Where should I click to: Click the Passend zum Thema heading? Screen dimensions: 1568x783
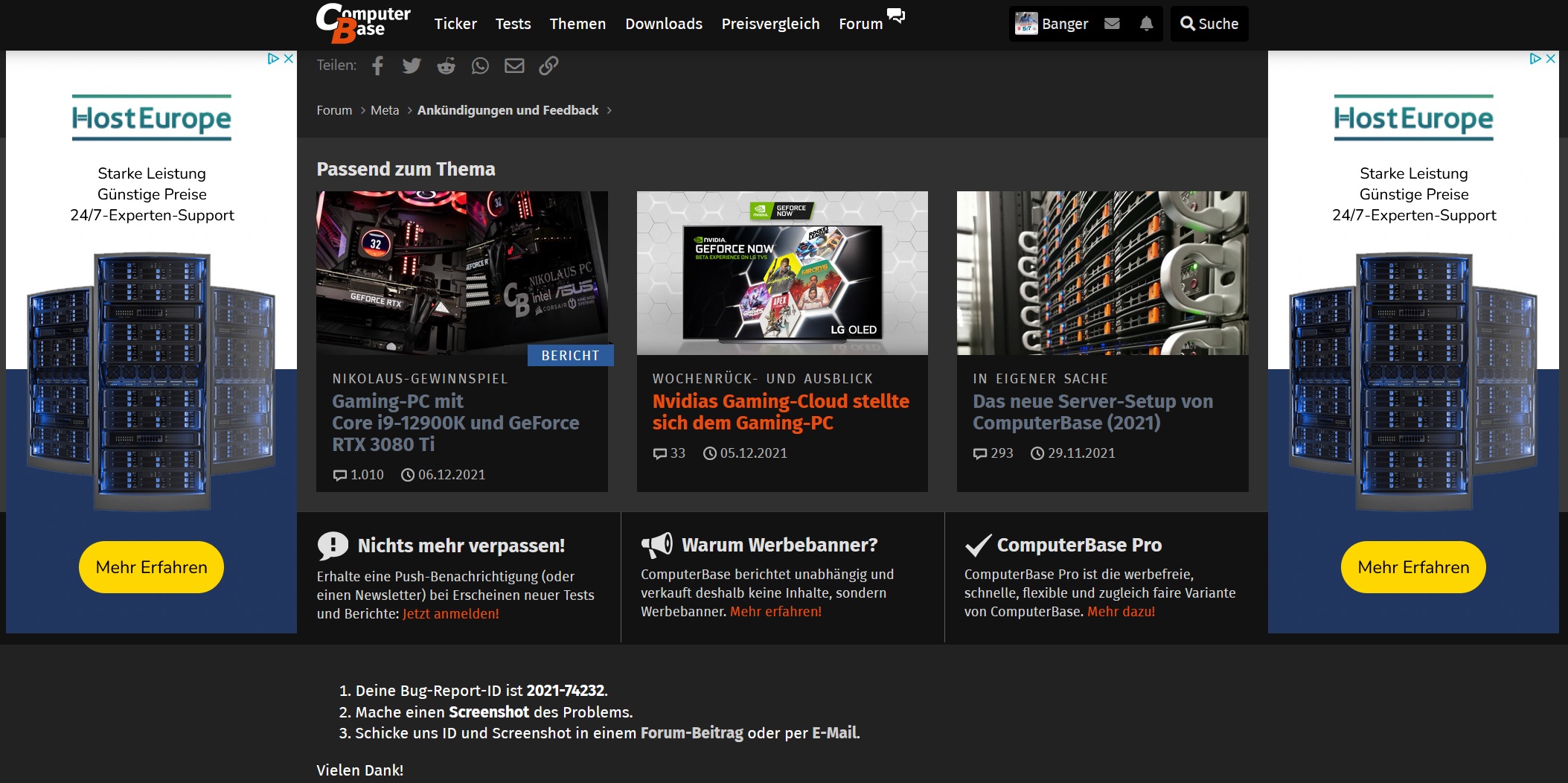point(406,169)
